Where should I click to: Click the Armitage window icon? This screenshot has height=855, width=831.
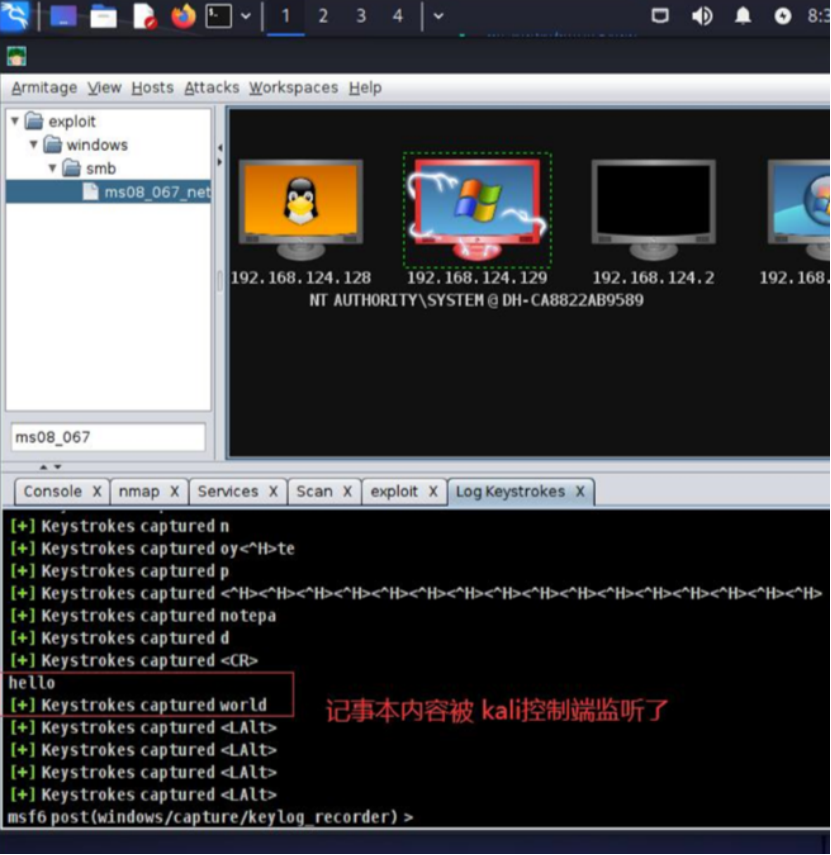click(x=17, y=56)
